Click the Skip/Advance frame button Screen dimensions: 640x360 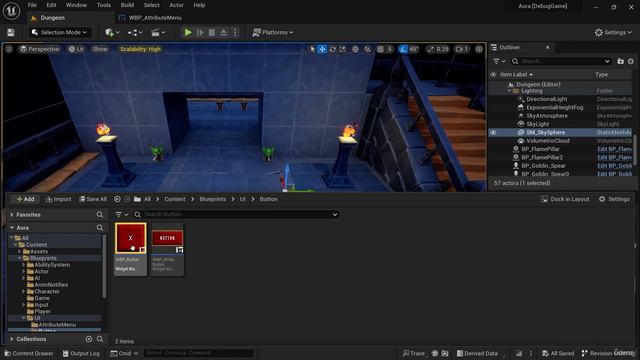pos(200,32)
